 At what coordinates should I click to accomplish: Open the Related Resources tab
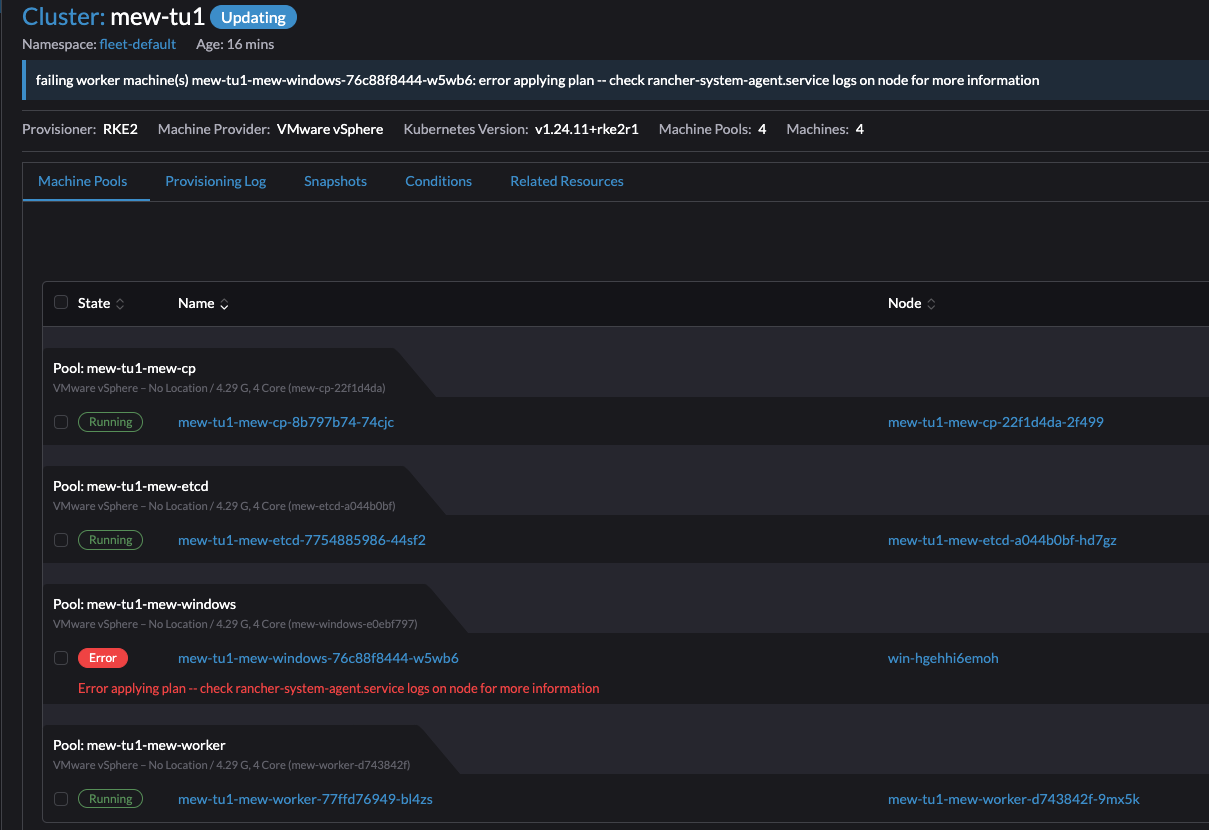tap(566, 181)
